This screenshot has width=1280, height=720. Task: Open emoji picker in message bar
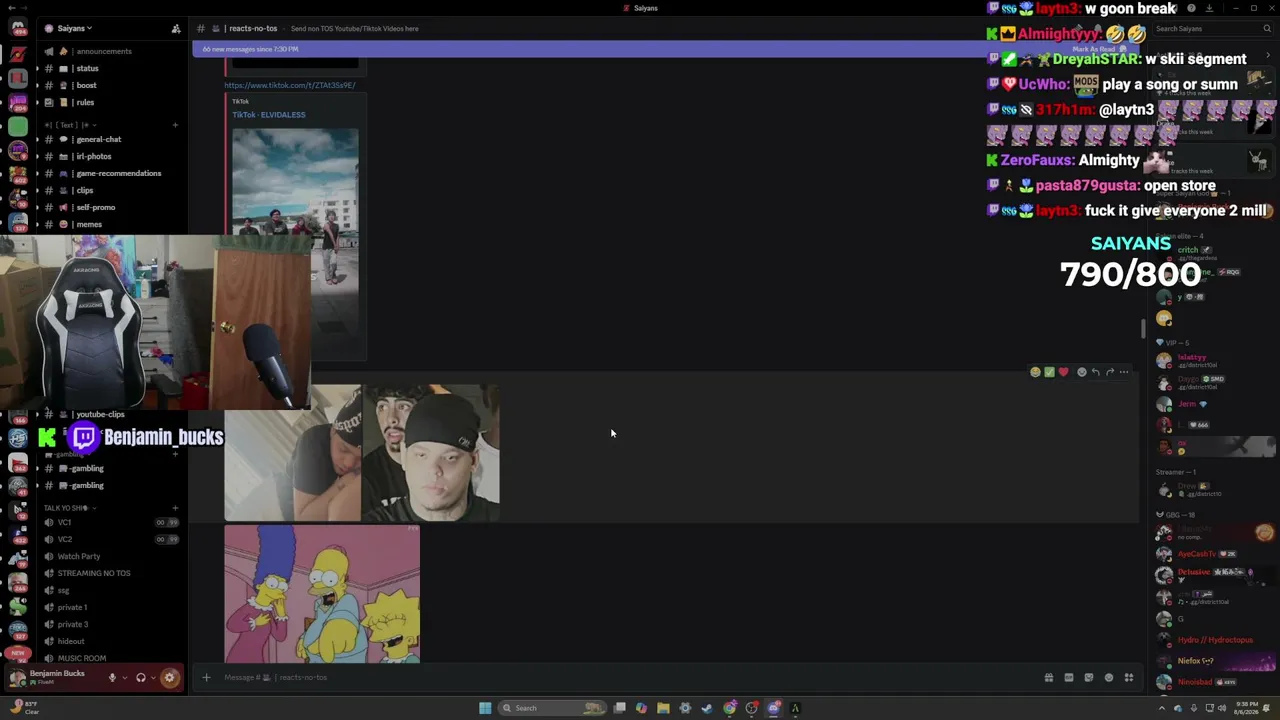pos(1109,678)
